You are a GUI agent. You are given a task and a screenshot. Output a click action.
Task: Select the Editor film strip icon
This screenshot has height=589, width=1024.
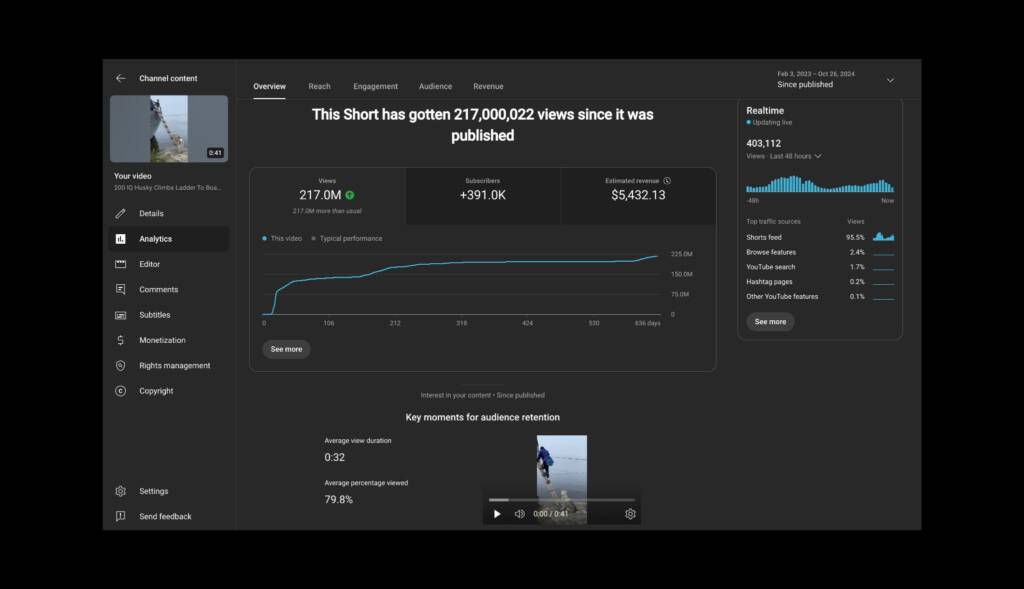pyautogui.click(x=120, y=264)
